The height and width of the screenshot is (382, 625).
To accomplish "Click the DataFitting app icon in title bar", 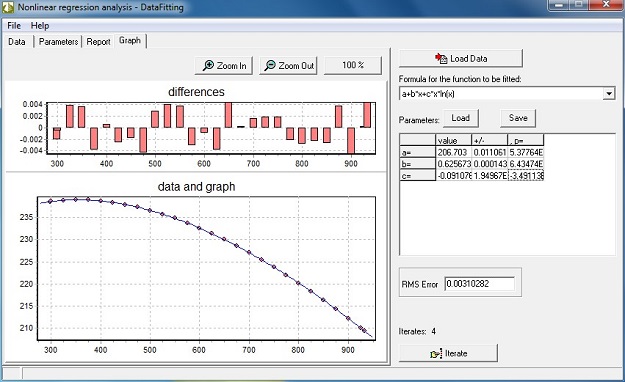I will (8, 7).
